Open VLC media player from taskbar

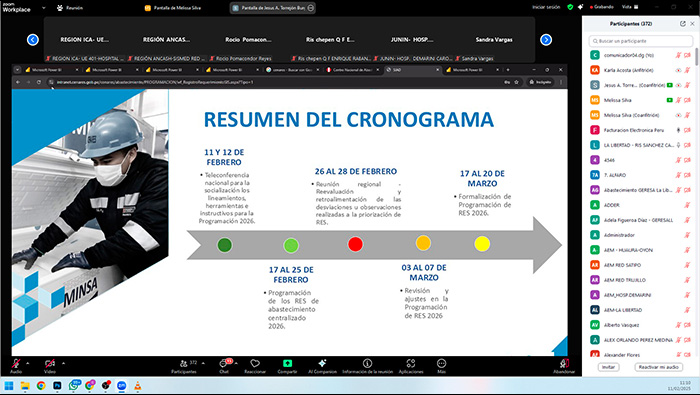tap(138, 386)
